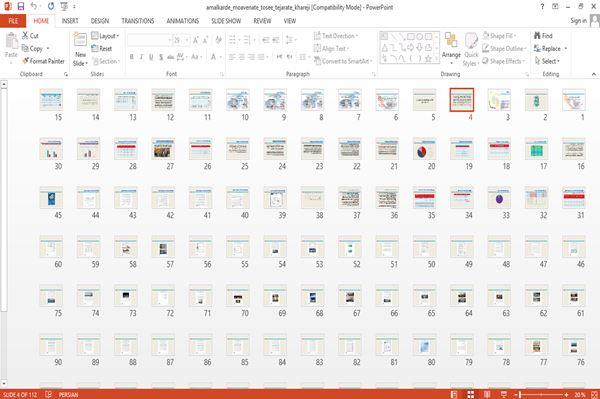Open the FILE tab
This screenshot has width=600, height=399.
pos(13,21)
